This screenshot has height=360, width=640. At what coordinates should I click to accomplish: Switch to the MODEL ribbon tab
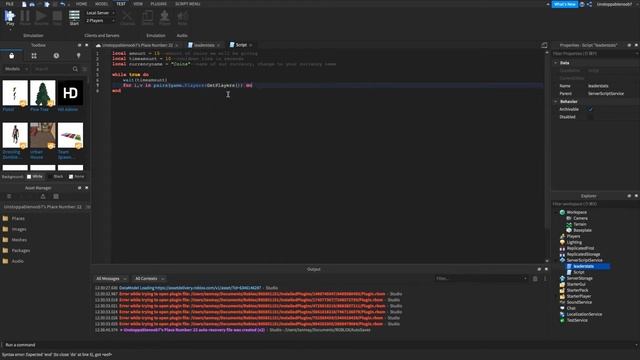(x=102, y=4)
